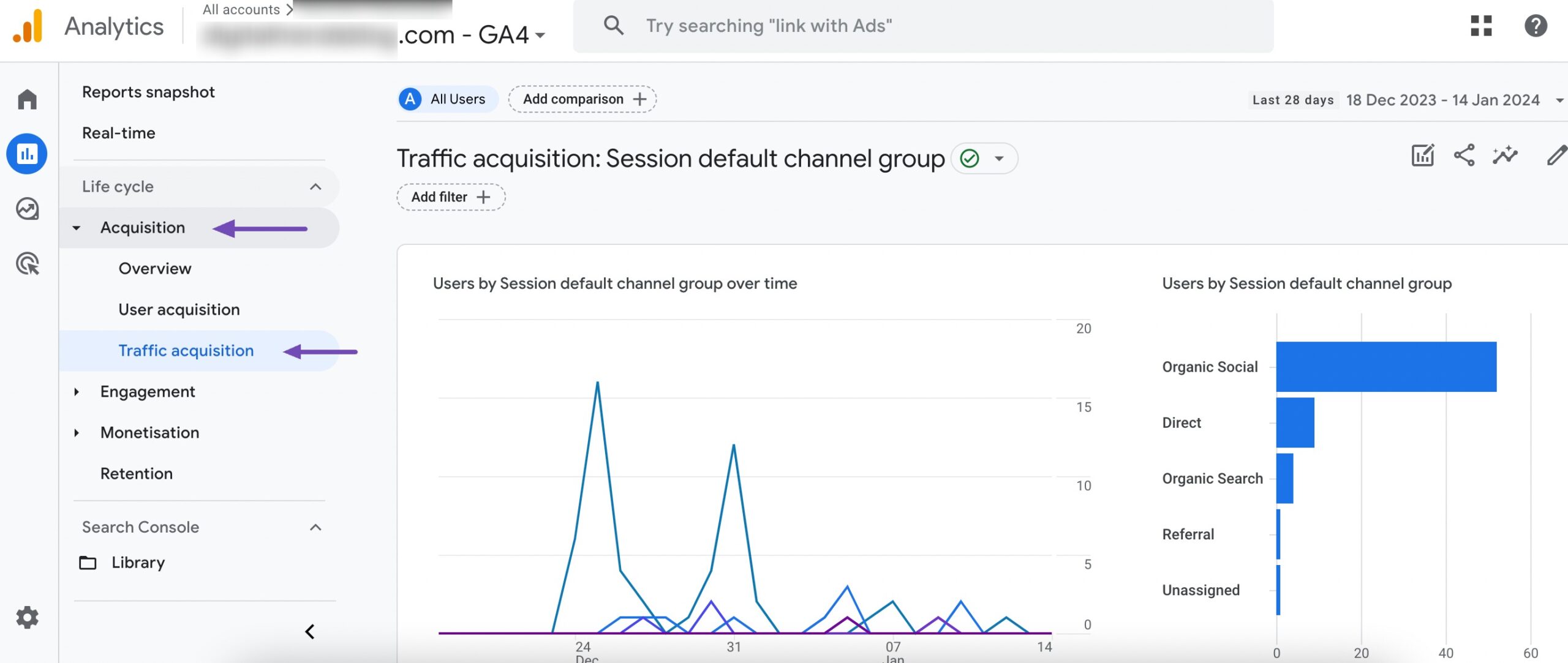
Task: Collapse the Acquisition tree item
Action: coord(76,228)
